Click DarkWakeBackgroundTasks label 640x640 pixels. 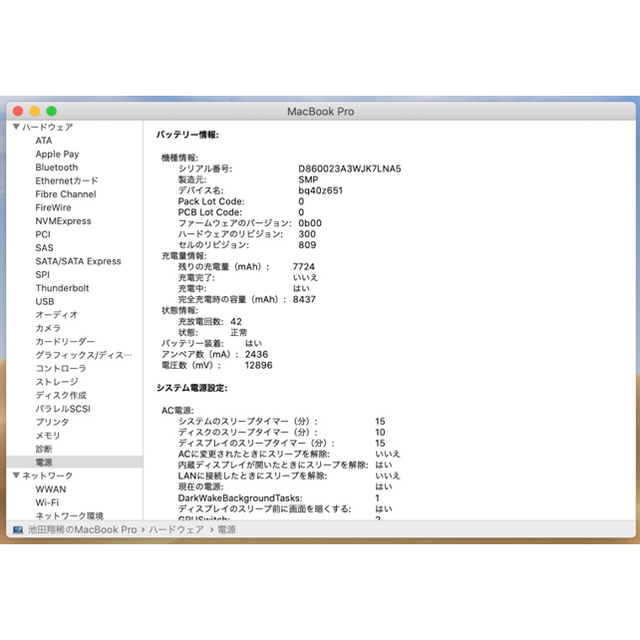tap(240, 498)
